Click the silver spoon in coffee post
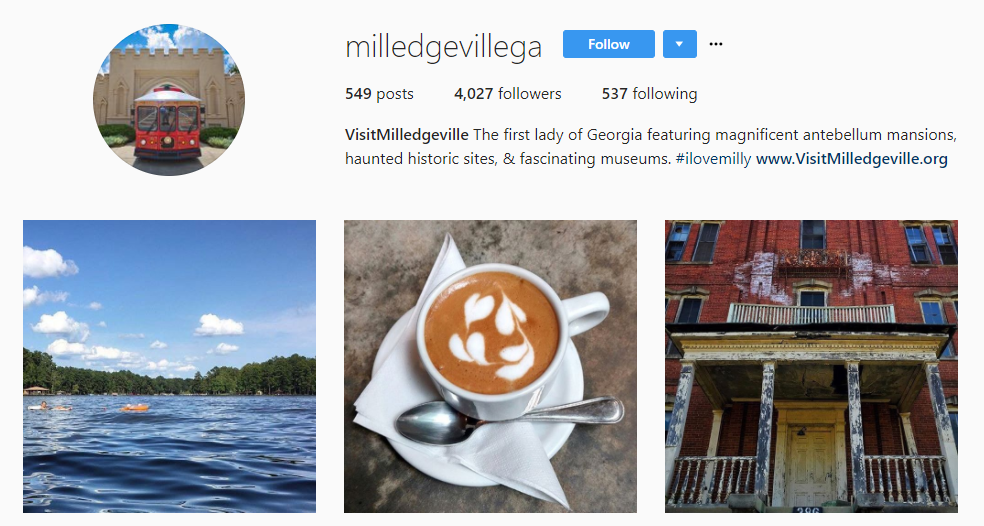 [510, 419]
